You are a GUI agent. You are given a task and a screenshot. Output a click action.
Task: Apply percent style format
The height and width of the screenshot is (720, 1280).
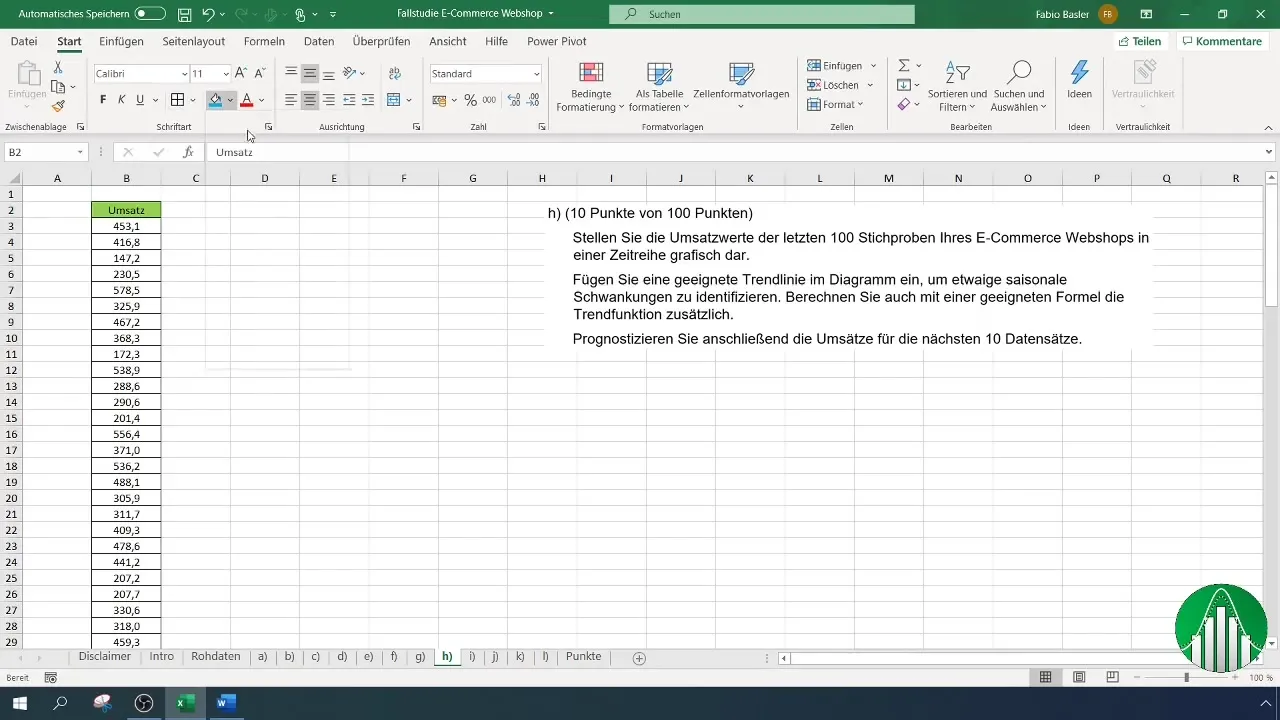pos(470,100)
